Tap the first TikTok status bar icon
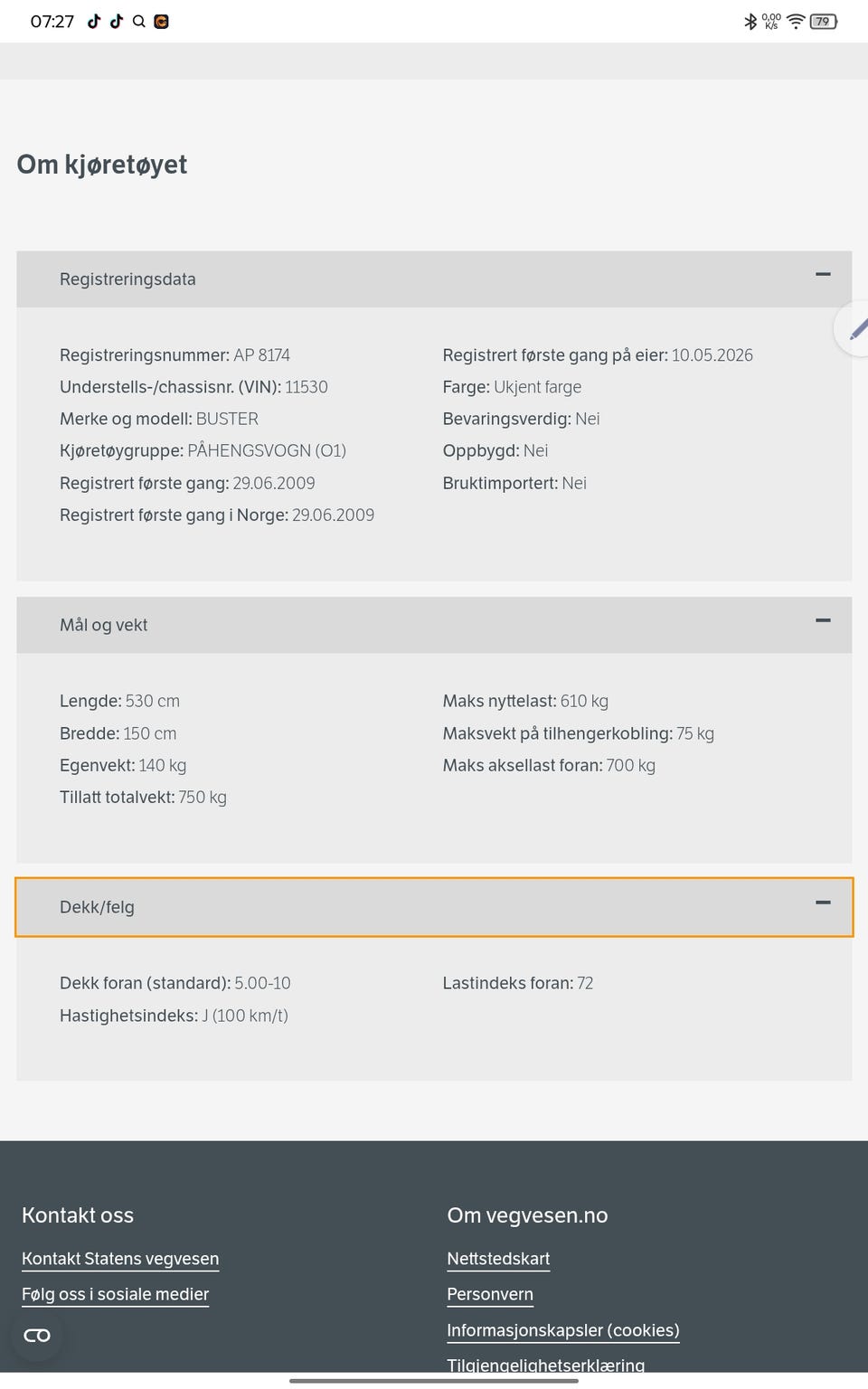Image resolution: width=868 pixels, height=1389 pixels. point(94,21)
